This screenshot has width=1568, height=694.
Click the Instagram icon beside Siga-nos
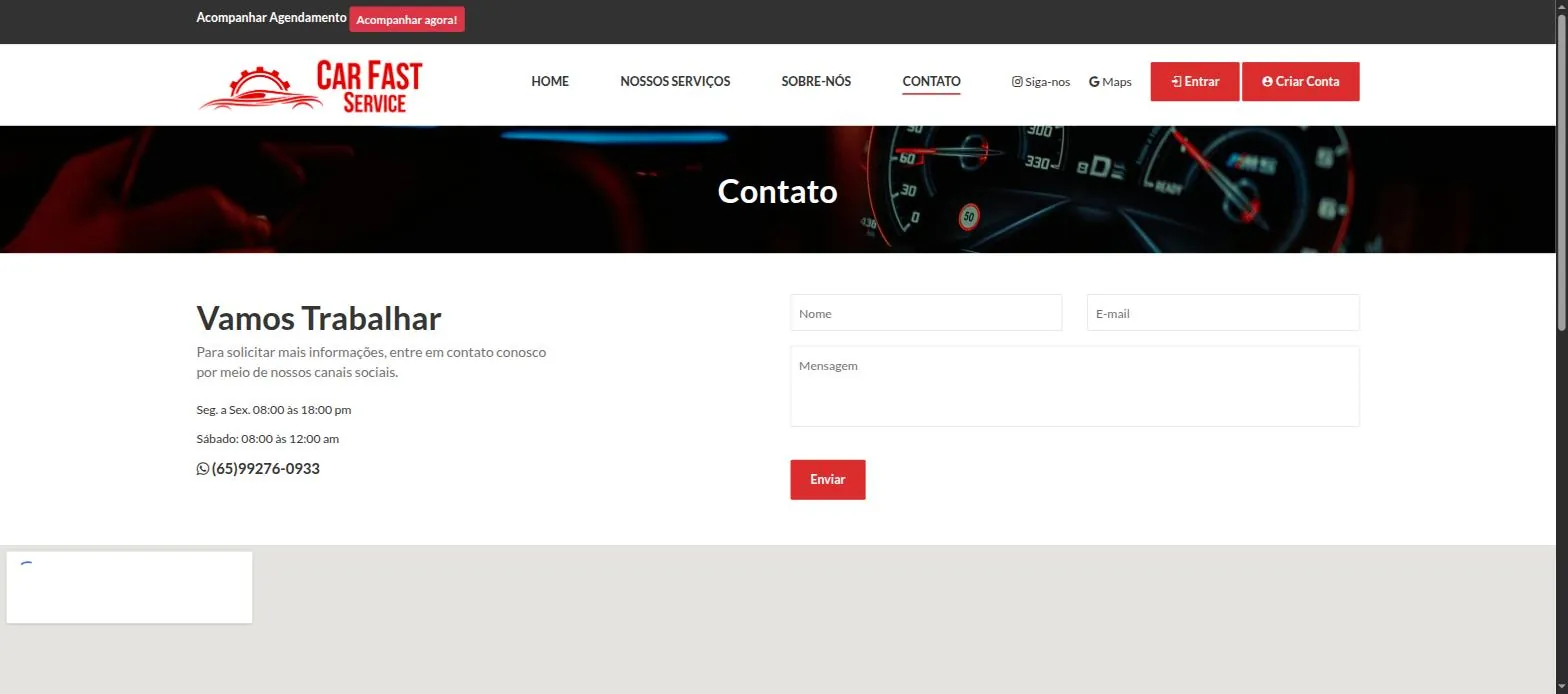click(1017, 82)
